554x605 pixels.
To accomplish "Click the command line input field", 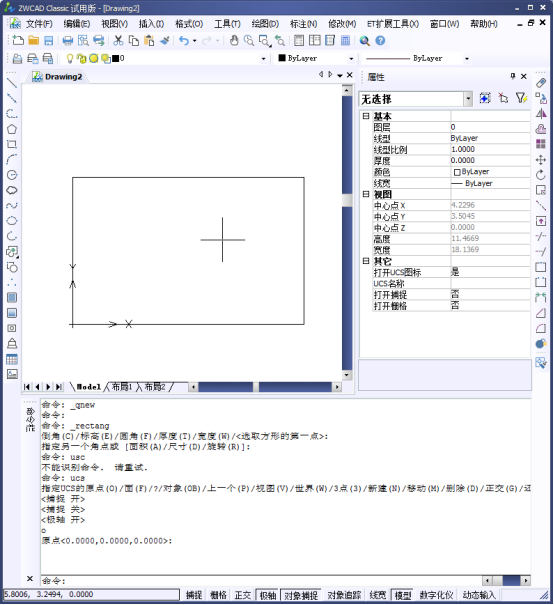I will 261,581.
